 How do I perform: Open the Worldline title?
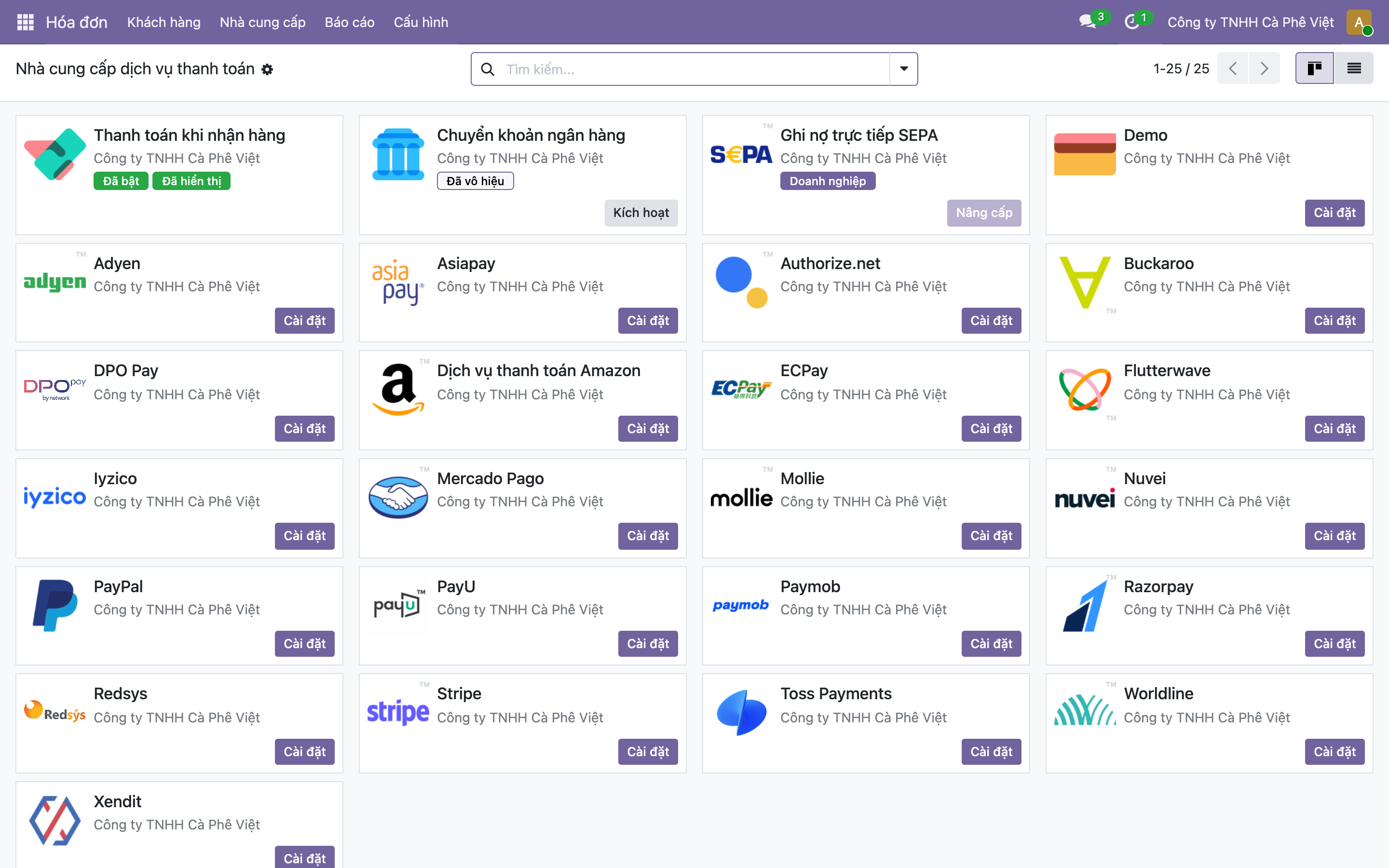(1158, 693)
